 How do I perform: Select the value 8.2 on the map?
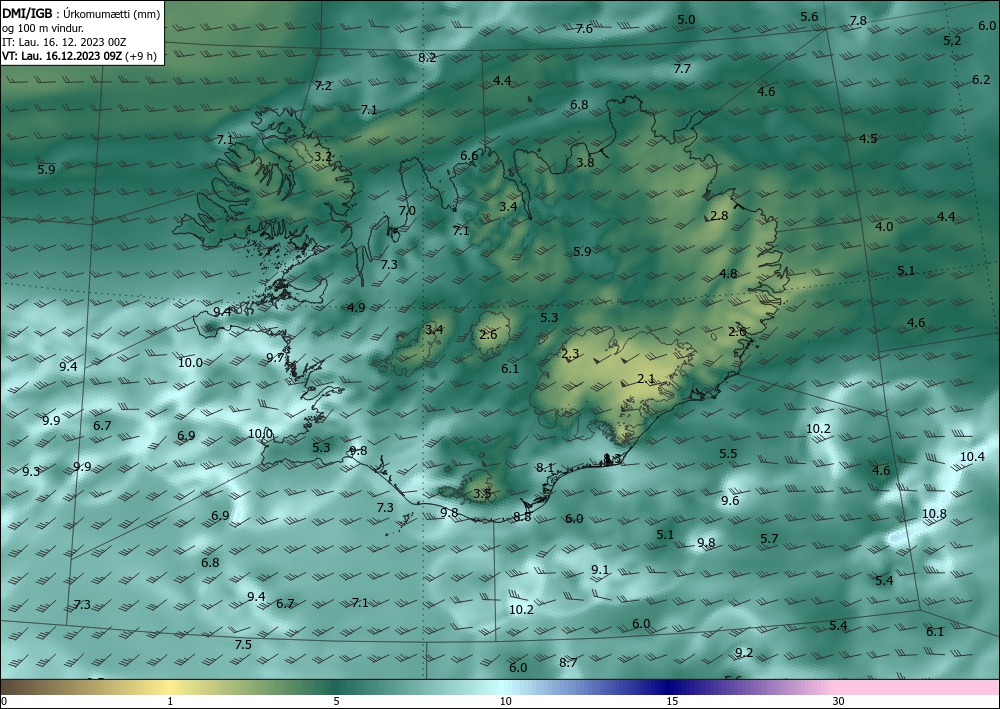427,58
